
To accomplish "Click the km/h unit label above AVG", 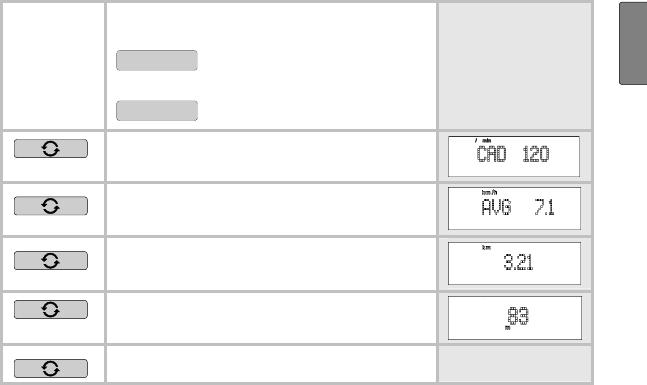I will pos(489,193).
